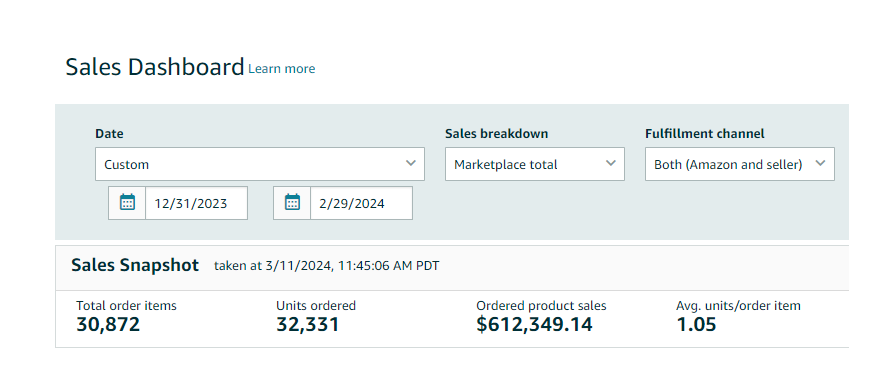Image resolution: width=885 pixels, height=373 pixels.
Task: Click the Fulfillment channel dropdown arrow
Action: coord(821,164)
